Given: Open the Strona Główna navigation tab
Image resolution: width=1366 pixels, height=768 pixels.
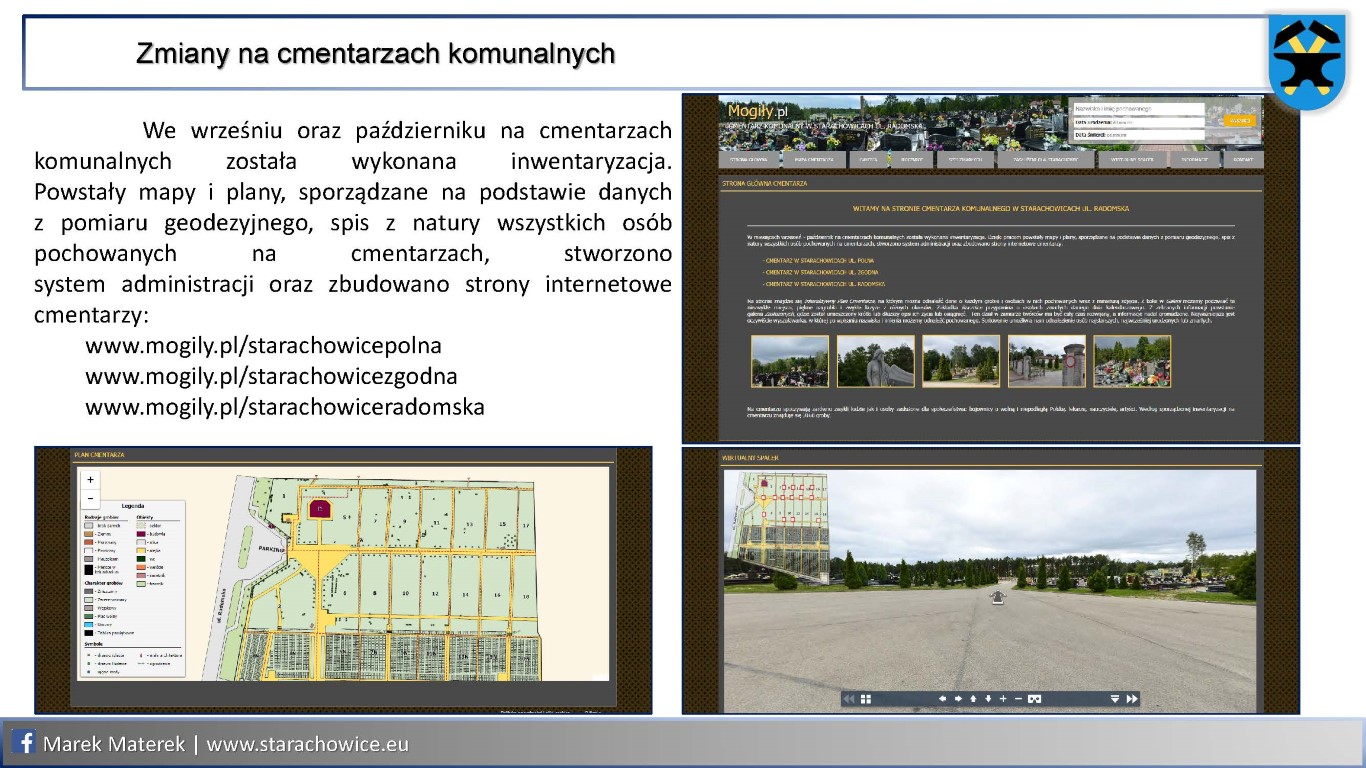Looking at the screenshot, I should (x=747, y=159).
